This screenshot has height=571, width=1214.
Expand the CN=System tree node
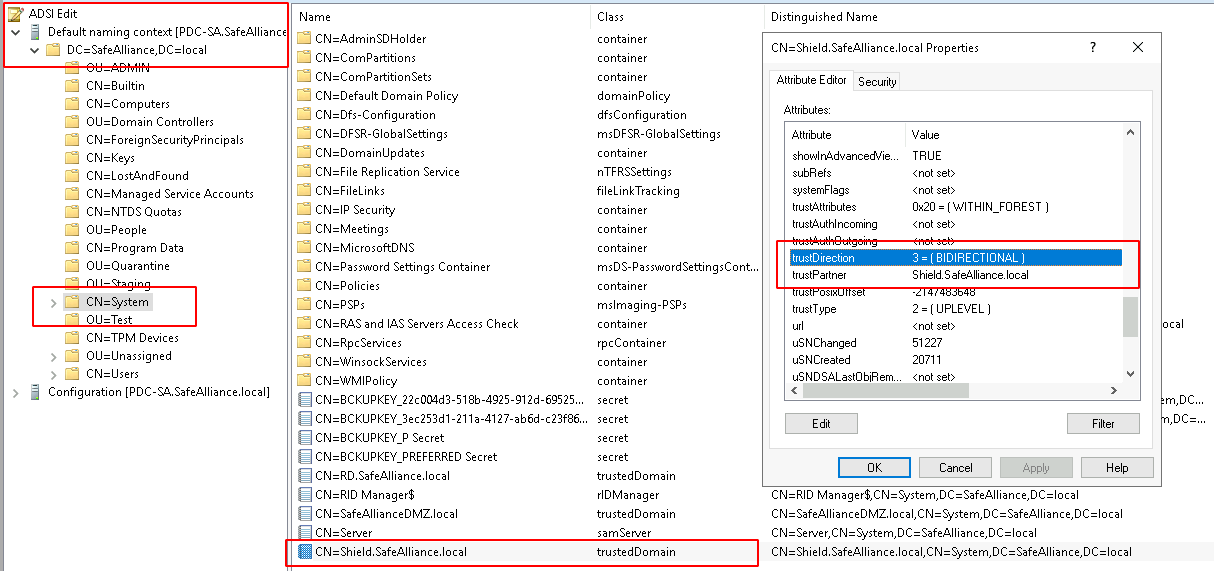(54, 302)
